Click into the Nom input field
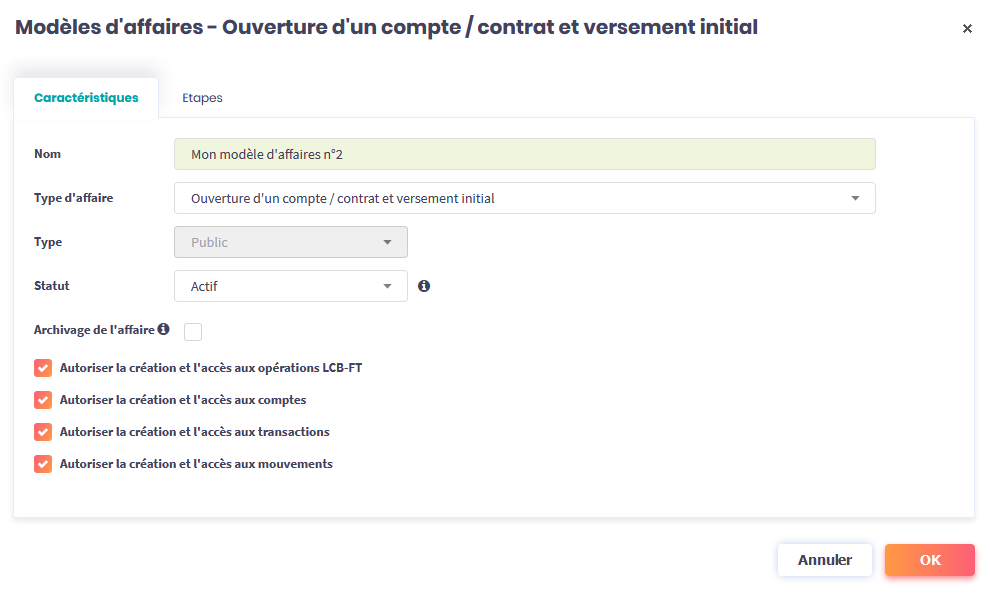This screenshot has width=990, height=593. pyautogui.click(x=524, y=154)
